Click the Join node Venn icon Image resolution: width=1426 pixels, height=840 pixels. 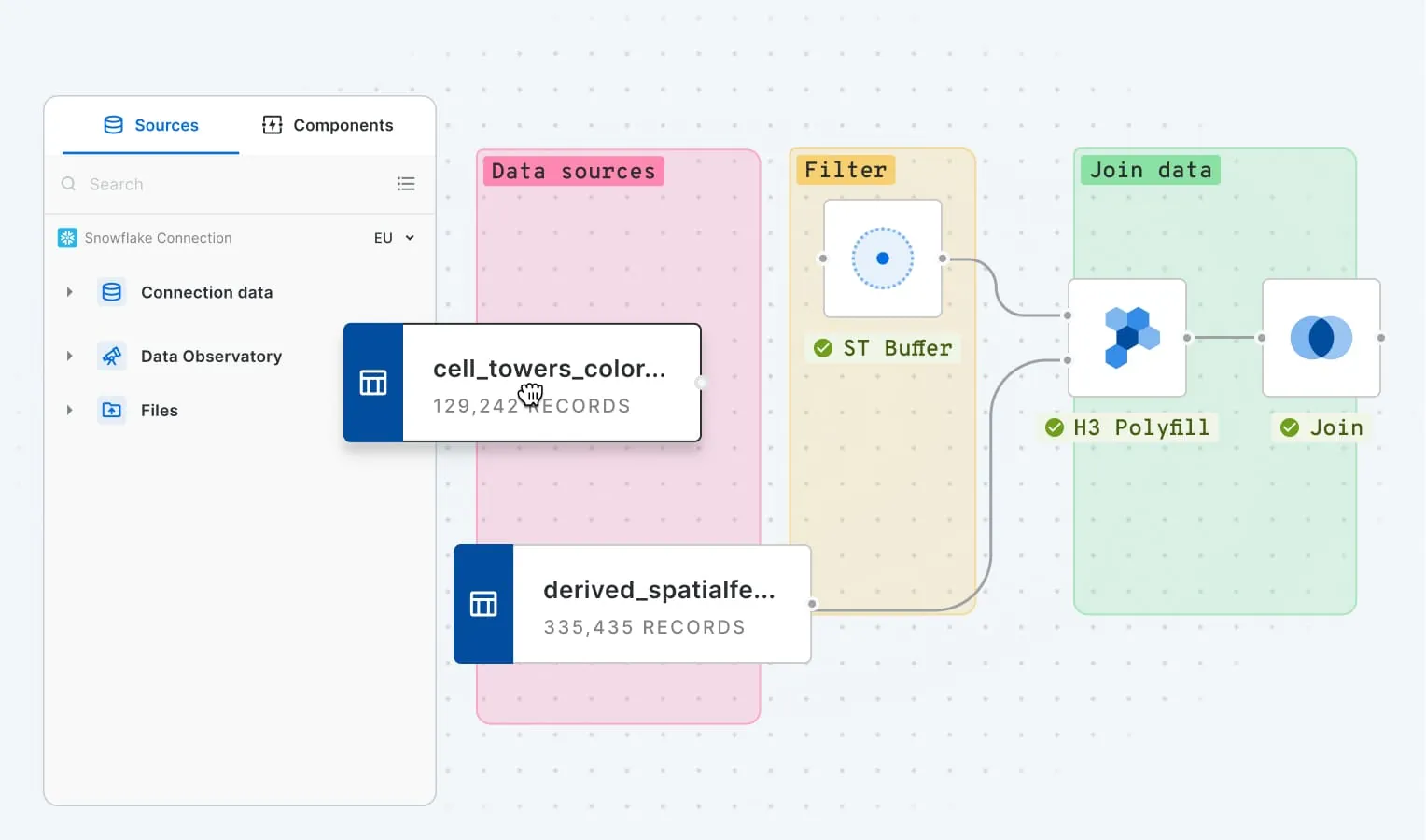(1321, 338)
